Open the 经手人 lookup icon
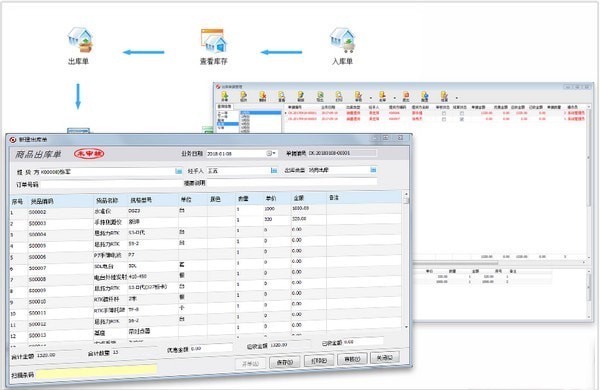 coord(274,170)
